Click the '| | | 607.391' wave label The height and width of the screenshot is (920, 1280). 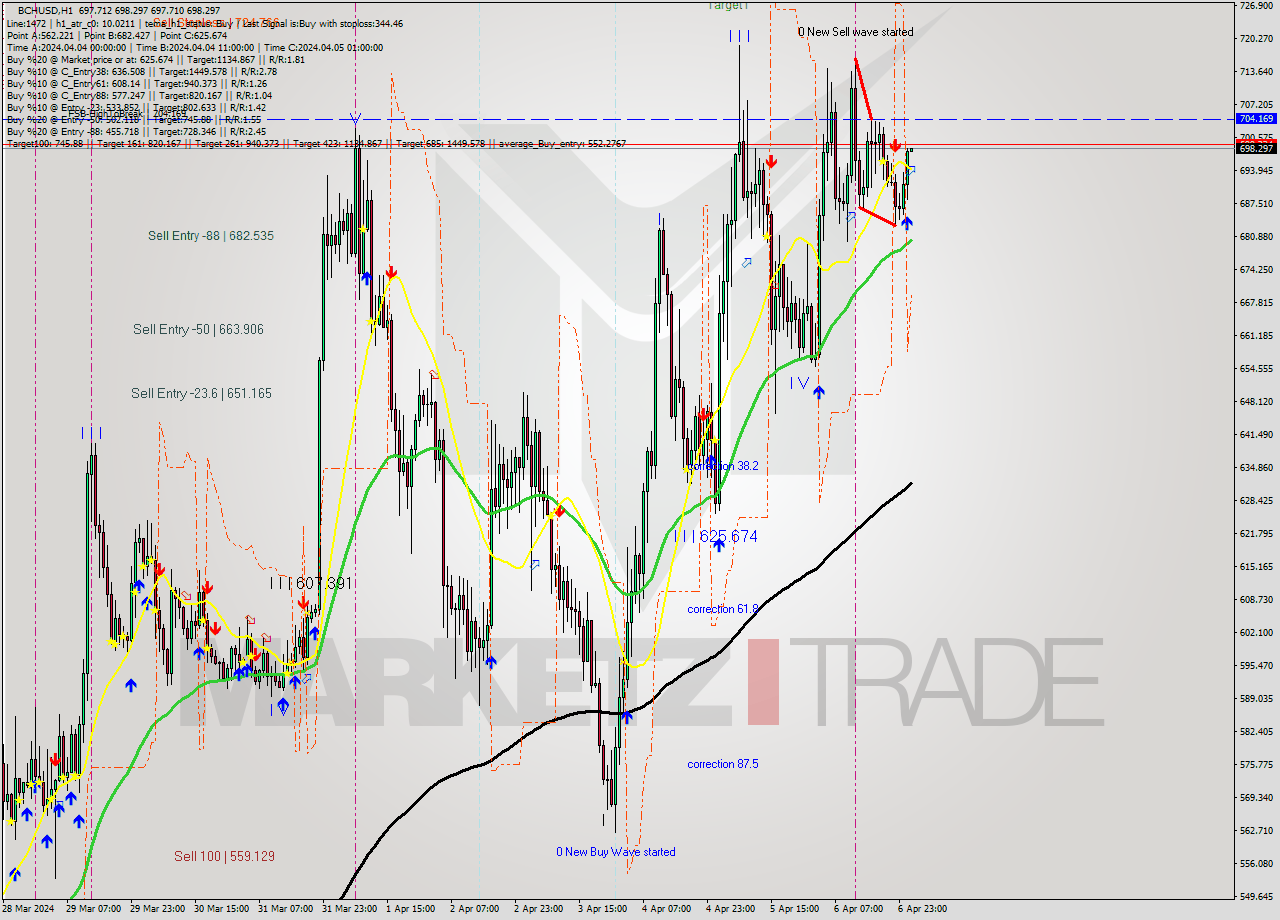tap(311, 583)
